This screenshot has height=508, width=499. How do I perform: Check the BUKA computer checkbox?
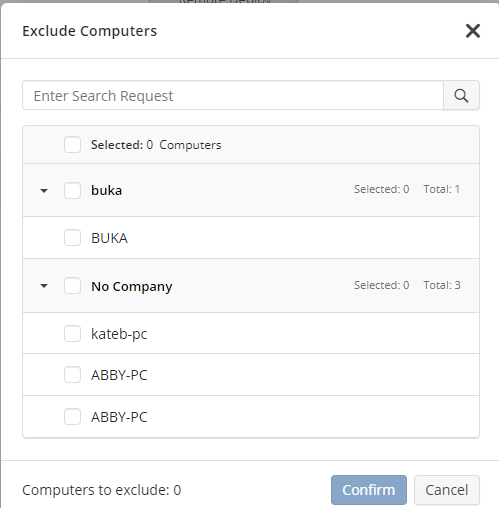(72, 238)
